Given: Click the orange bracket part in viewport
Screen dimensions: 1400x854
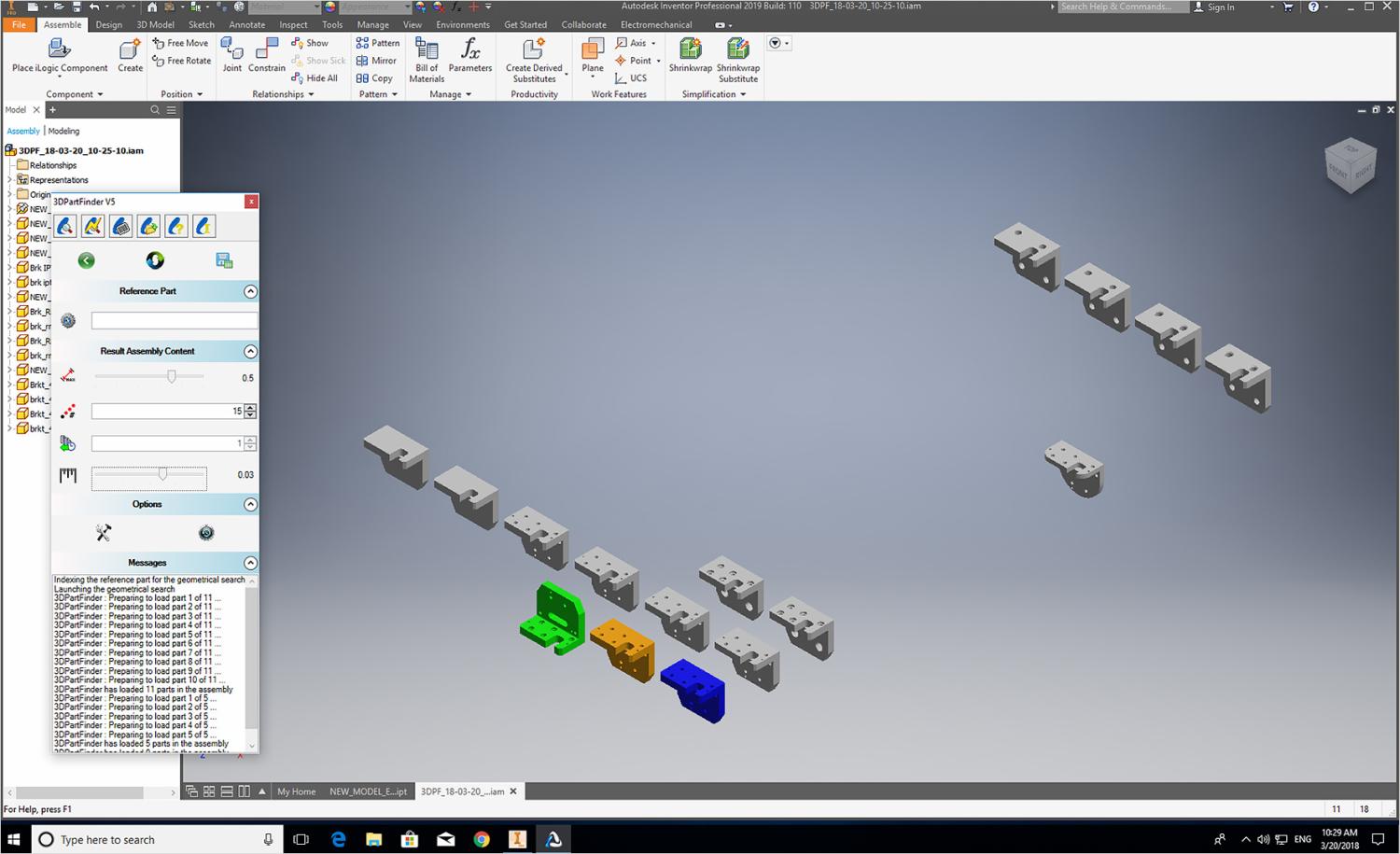Looking at the screenshot, I should click(x=623, y=649).
